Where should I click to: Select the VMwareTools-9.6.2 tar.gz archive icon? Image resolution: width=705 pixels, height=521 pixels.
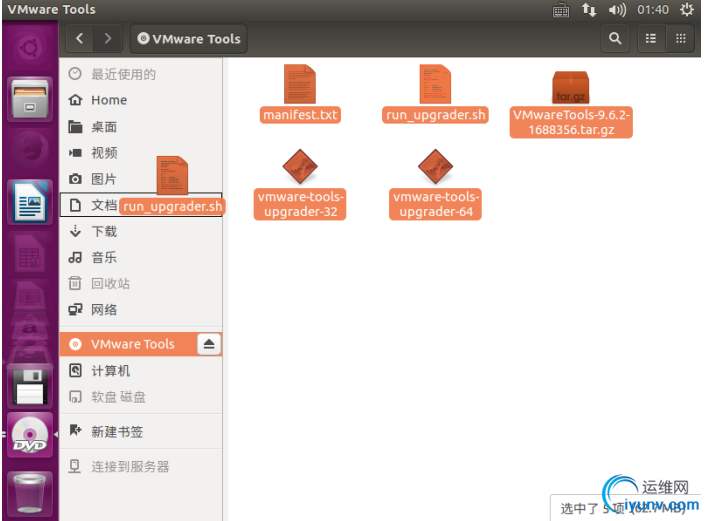(571, 87)
